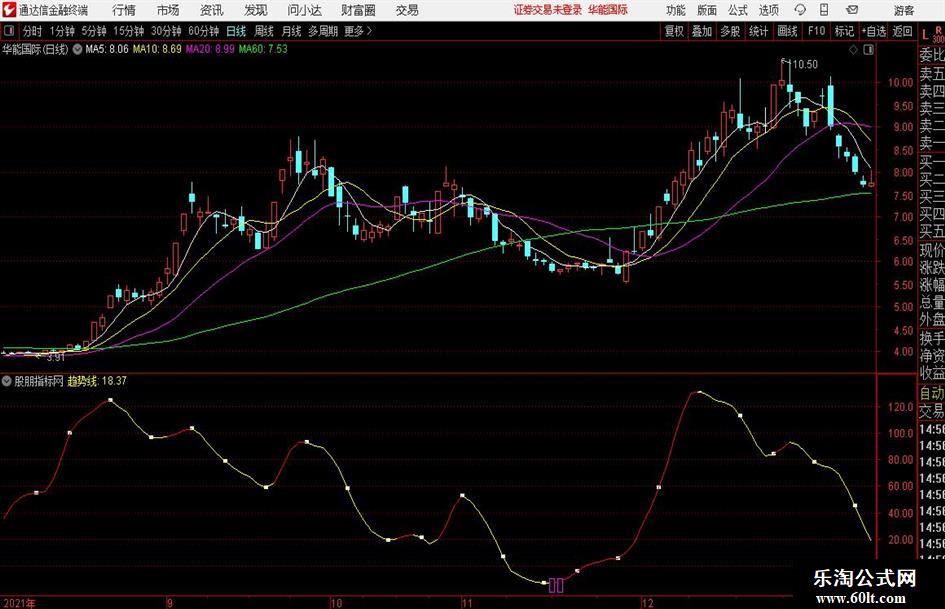Open the 市场 menu
The width and height of the screenshot is (945, 609).
click(x=168, y=10)
